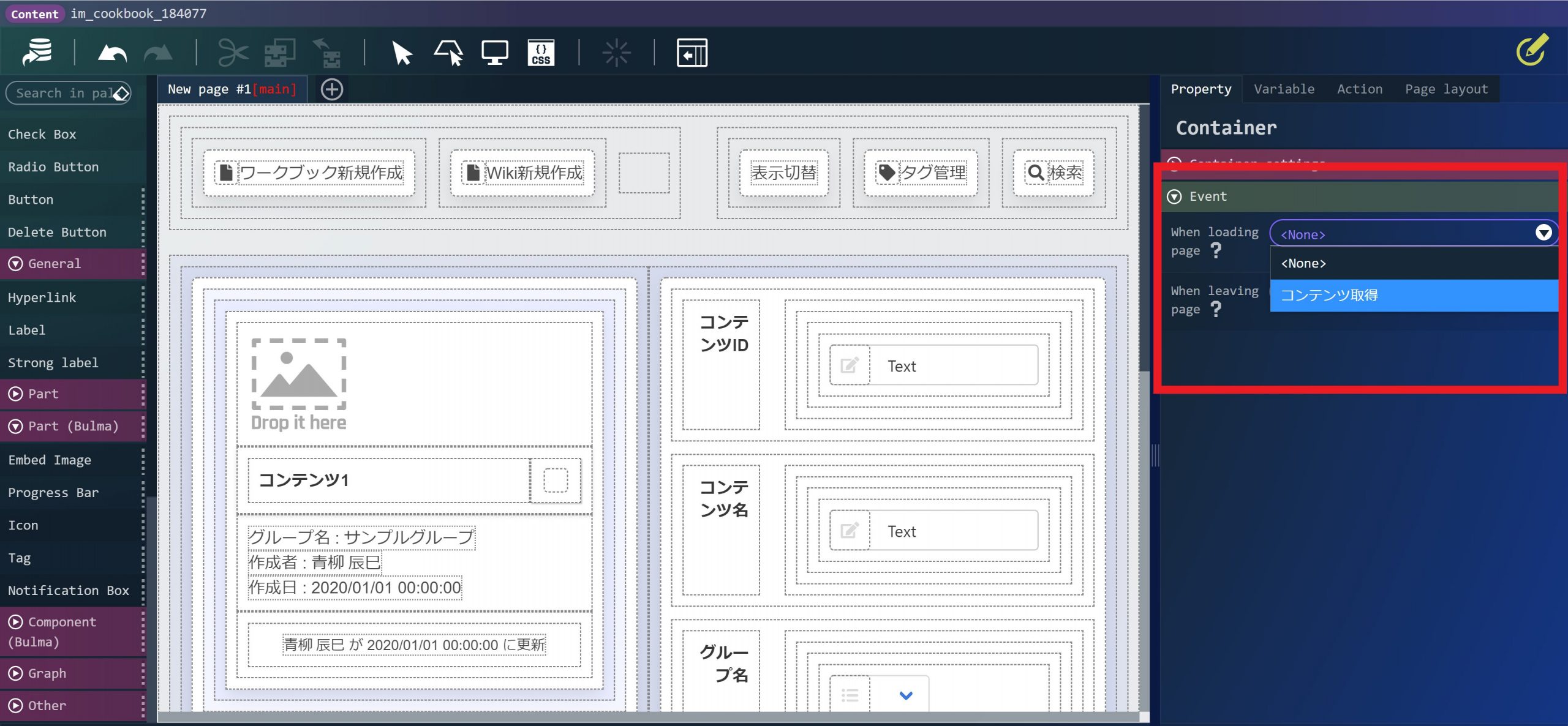Screen dimensions: 1568x726
Task: Open the CSS editor icon
Action: [x=541, y=53]
